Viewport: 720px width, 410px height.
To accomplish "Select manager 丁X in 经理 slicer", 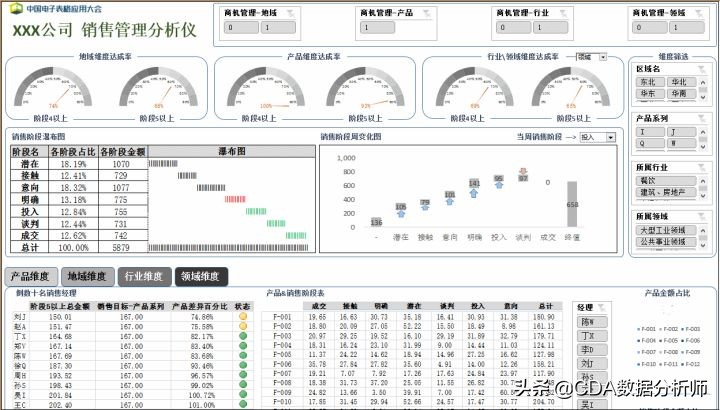I will [x=592, y=336].
